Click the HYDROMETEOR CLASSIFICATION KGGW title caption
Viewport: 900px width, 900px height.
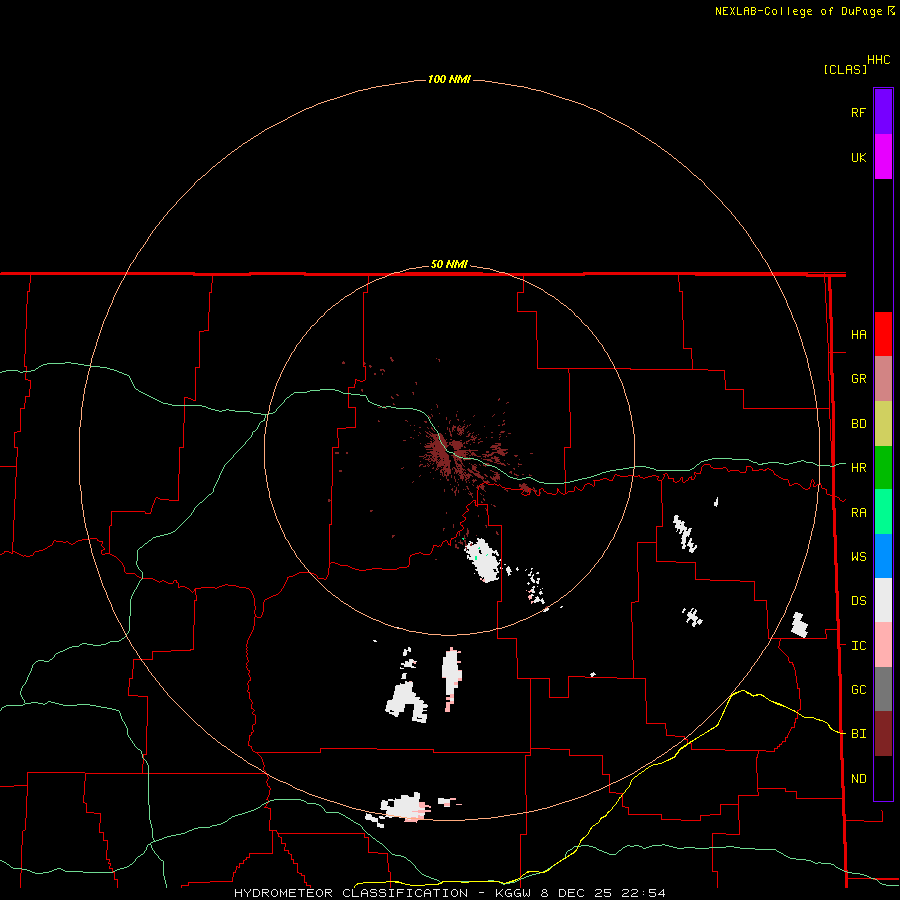pyautogui.click(x=449, y=893)
